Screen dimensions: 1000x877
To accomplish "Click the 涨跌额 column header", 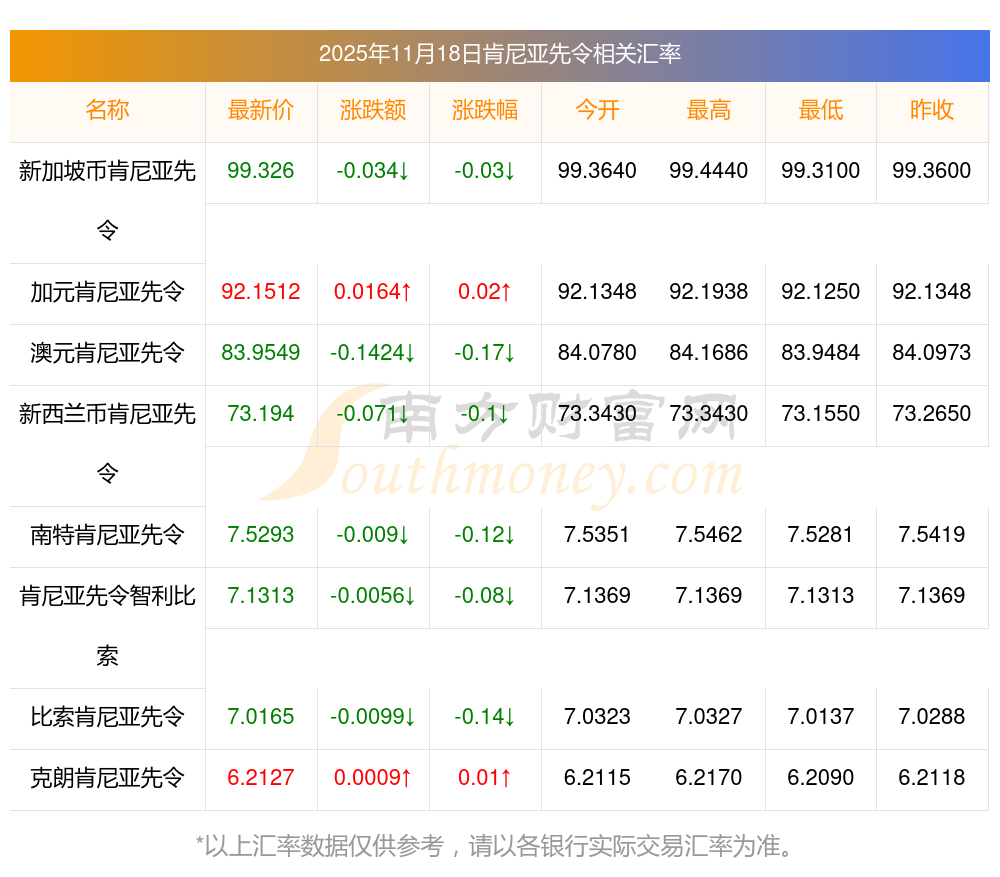I will (373, 110).
